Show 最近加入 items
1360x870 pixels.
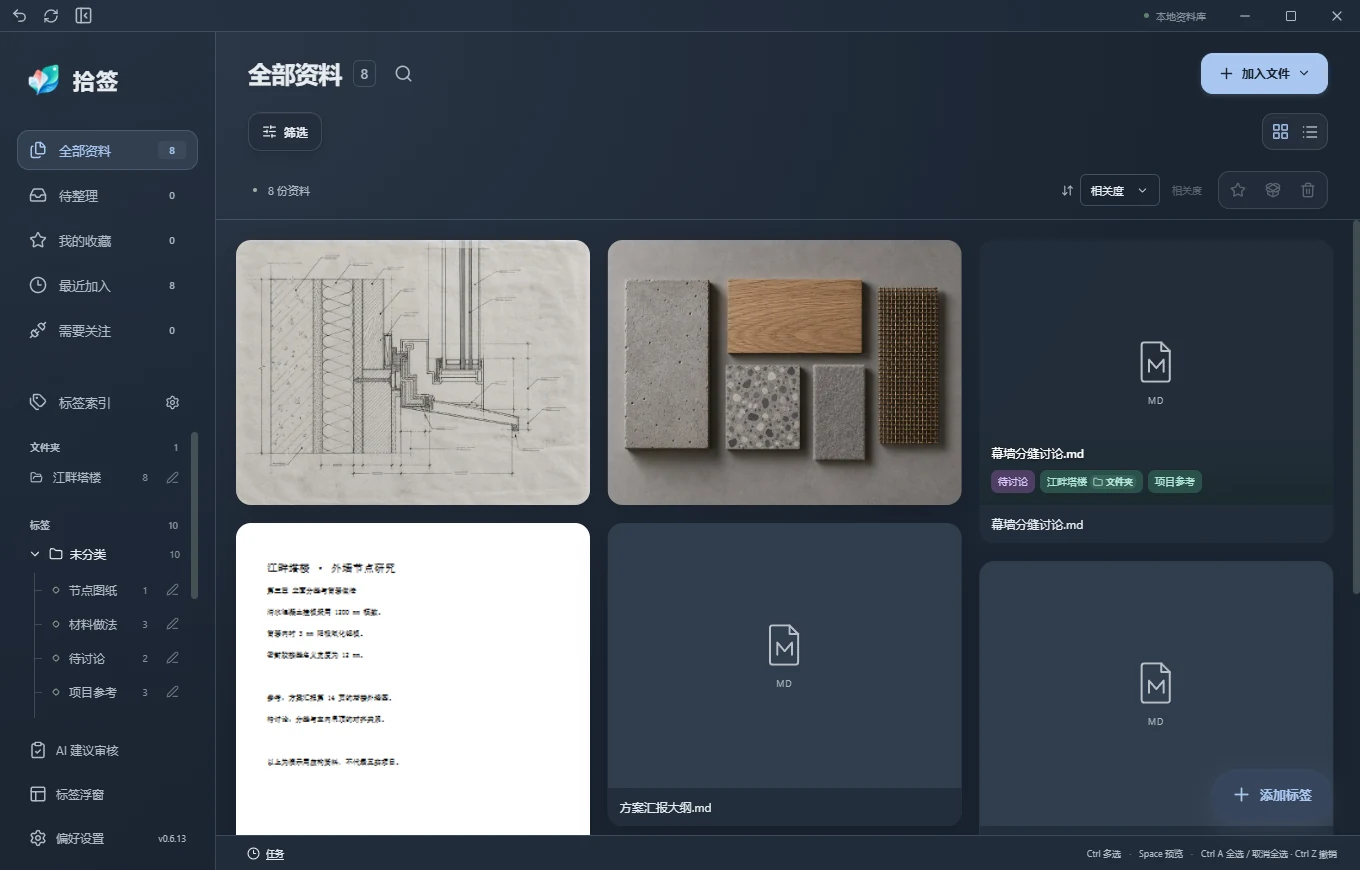(x=107, y=286)
